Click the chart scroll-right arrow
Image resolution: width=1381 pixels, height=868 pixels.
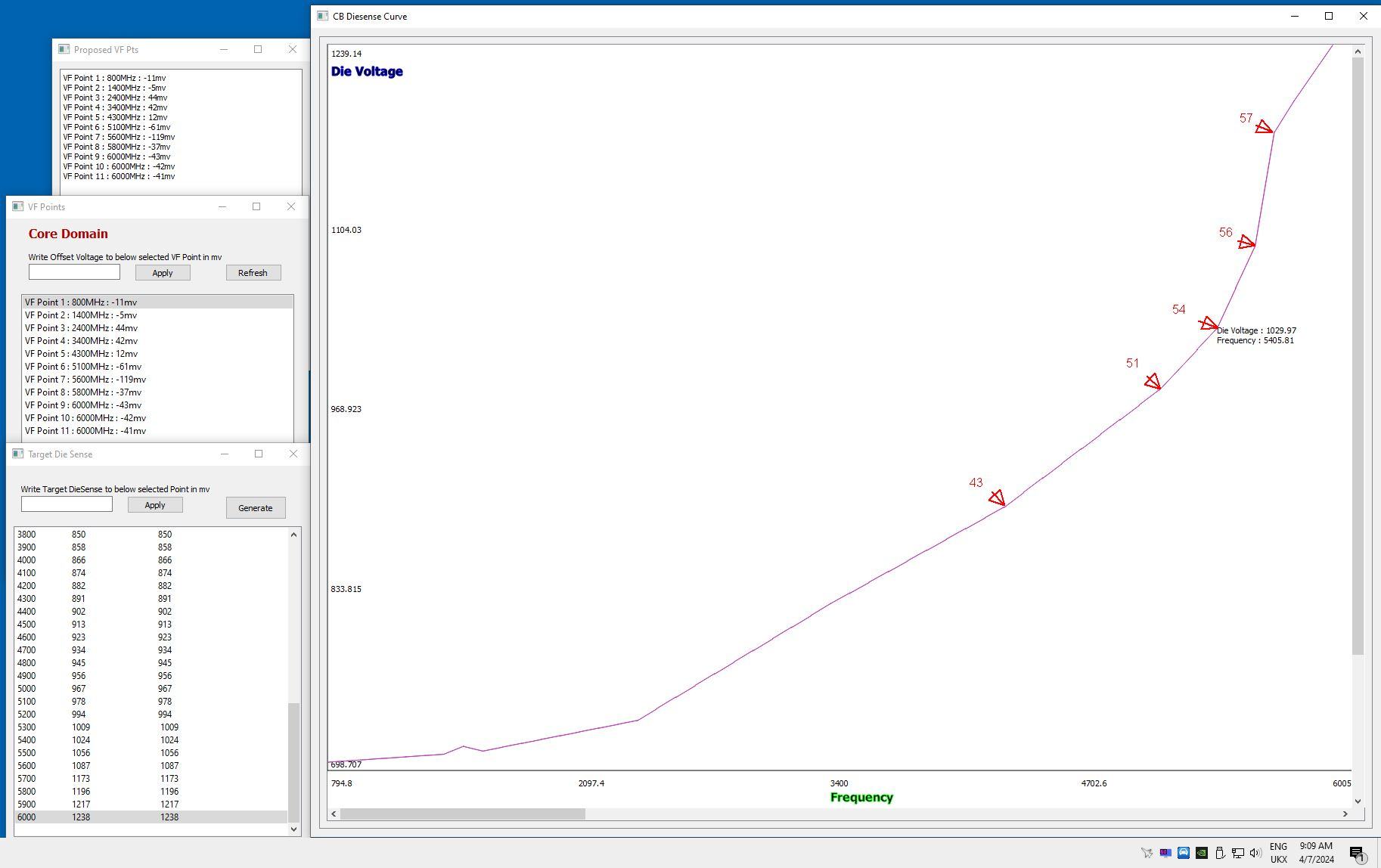(x=1345, y=814)
